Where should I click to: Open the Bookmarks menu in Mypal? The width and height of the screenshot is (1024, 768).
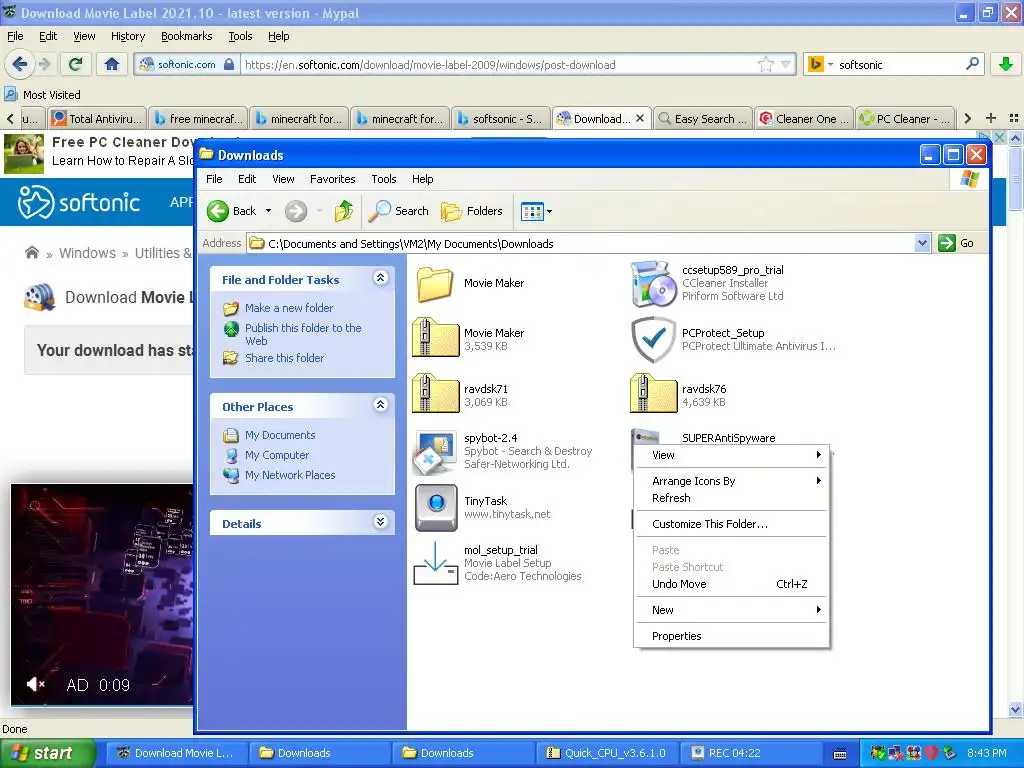[x=187, y=36]
